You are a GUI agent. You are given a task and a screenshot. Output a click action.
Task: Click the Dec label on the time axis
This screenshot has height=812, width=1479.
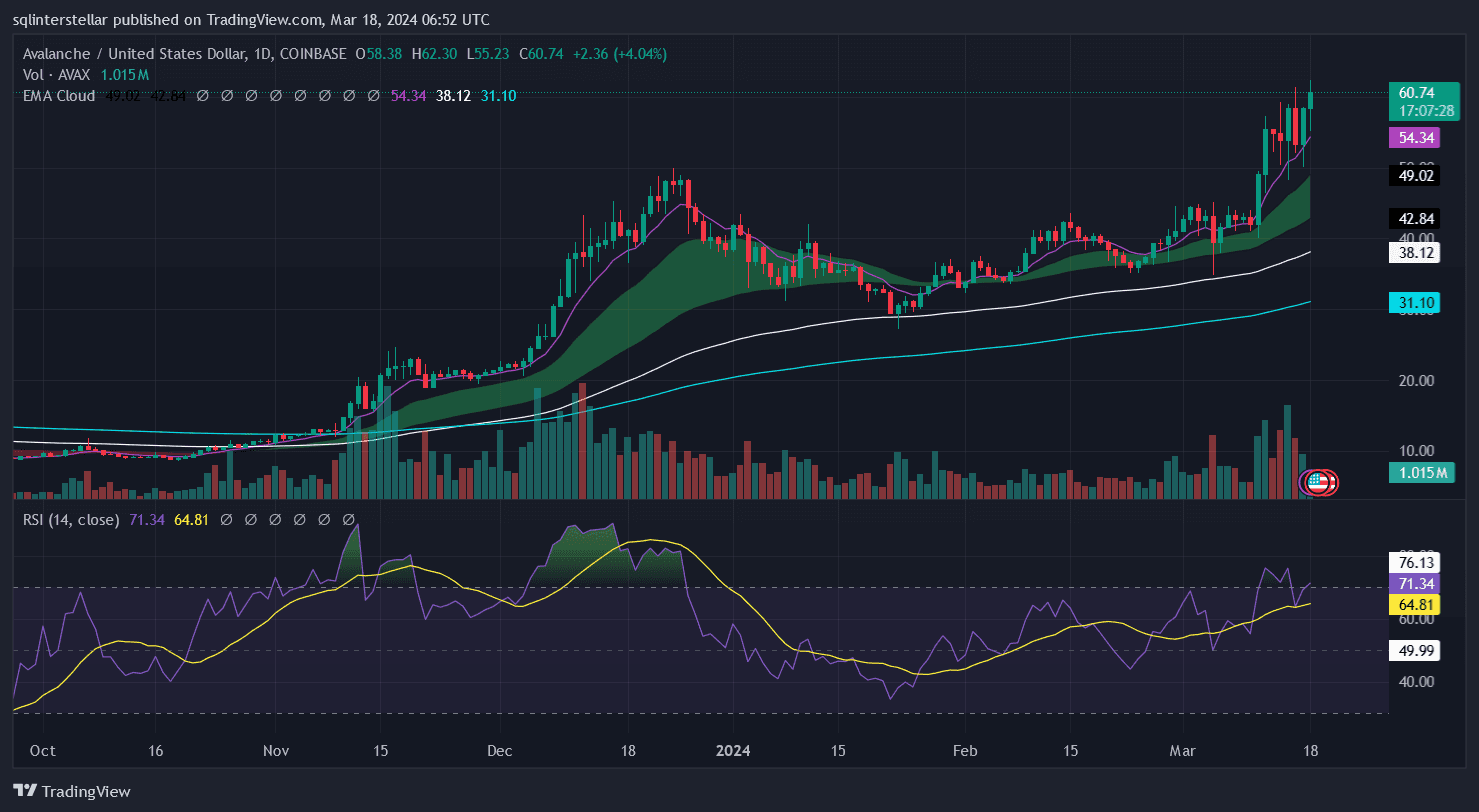coord(501,750)
